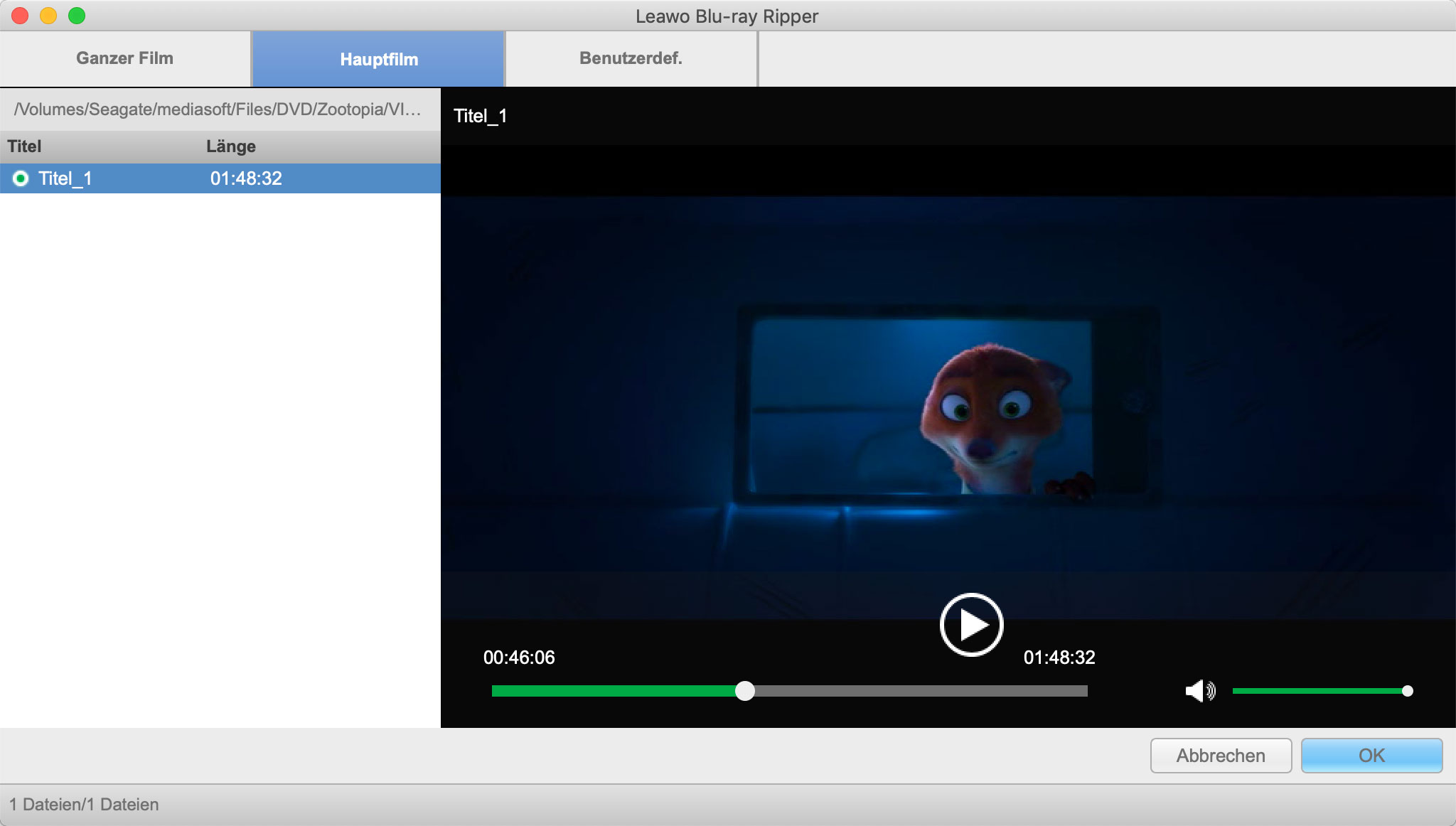Click the 1 Dateien/1 Dateien status text
The height and width of the screenshot is (826, 1456).
[84, 805]
